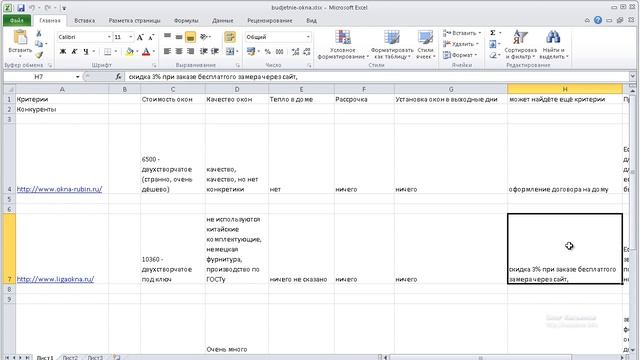Switch to the Формулы tab
This screenshot has width=640, height=360.
tap(186, 20)
